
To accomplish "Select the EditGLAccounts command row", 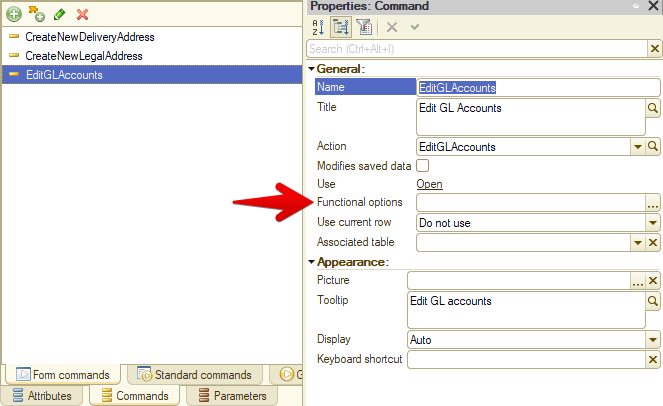I will (x=152, y=75).
